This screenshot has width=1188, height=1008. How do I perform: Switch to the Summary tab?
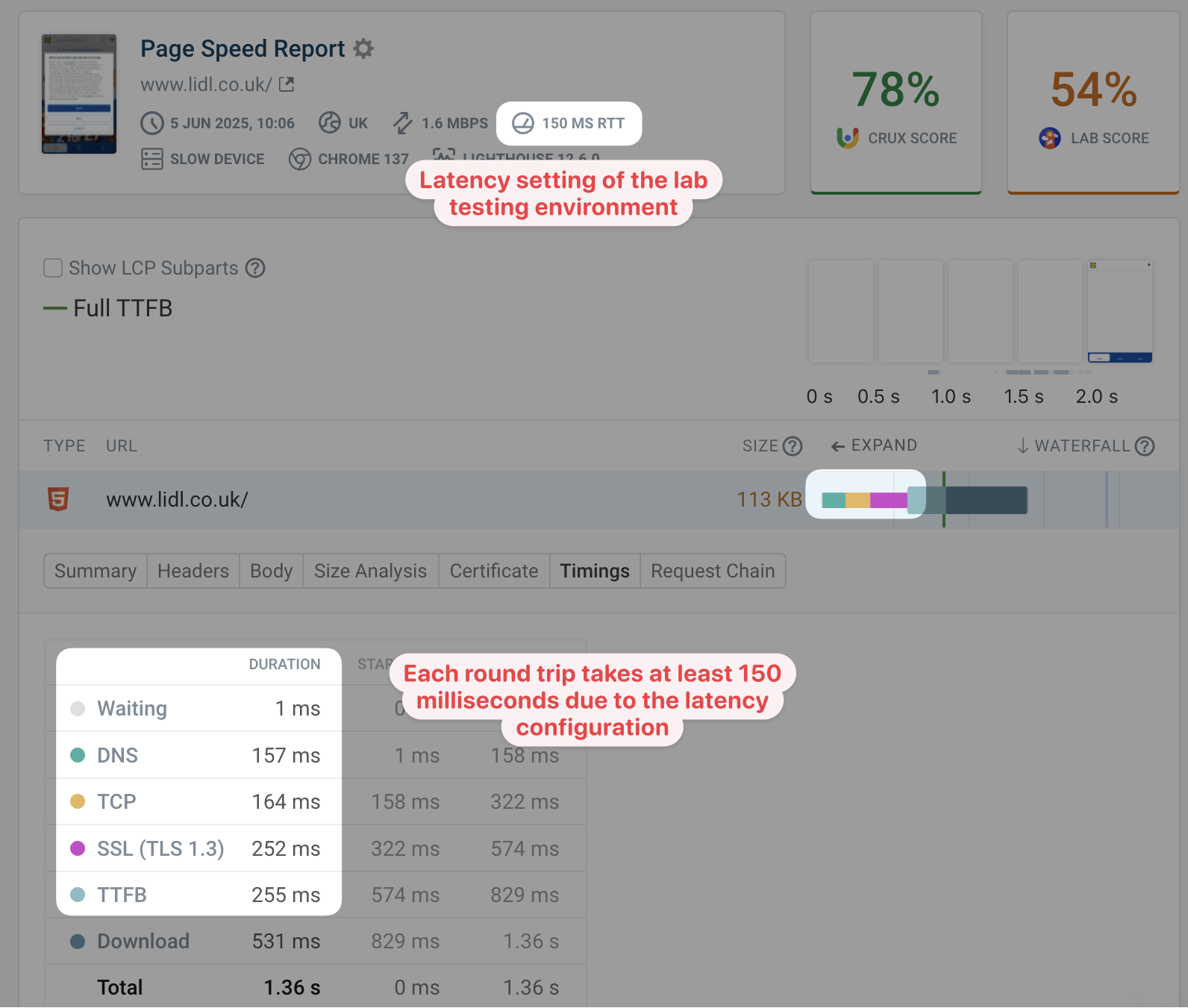click(x=96, y=571)
